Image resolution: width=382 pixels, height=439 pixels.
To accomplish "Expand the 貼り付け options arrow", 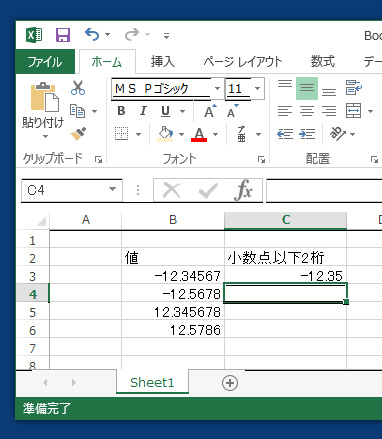I will (45, 137).
